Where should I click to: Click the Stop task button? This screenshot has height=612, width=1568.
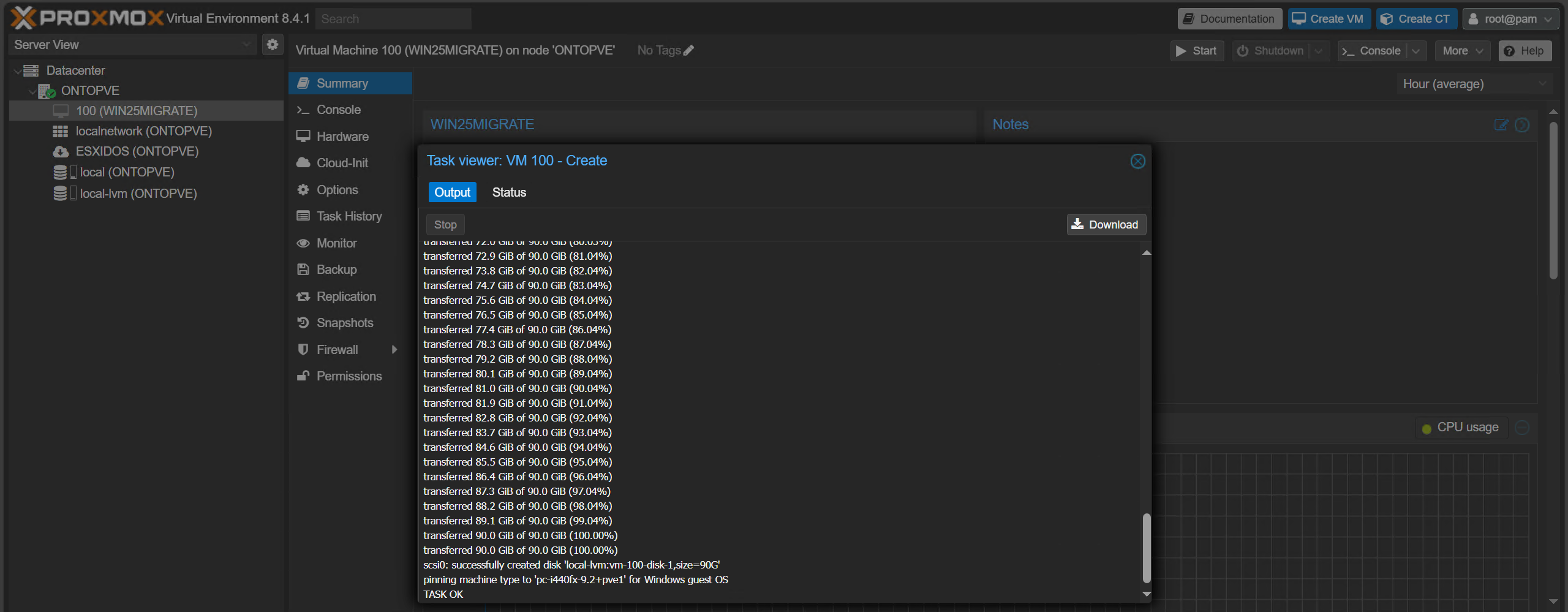pos(445,225)
